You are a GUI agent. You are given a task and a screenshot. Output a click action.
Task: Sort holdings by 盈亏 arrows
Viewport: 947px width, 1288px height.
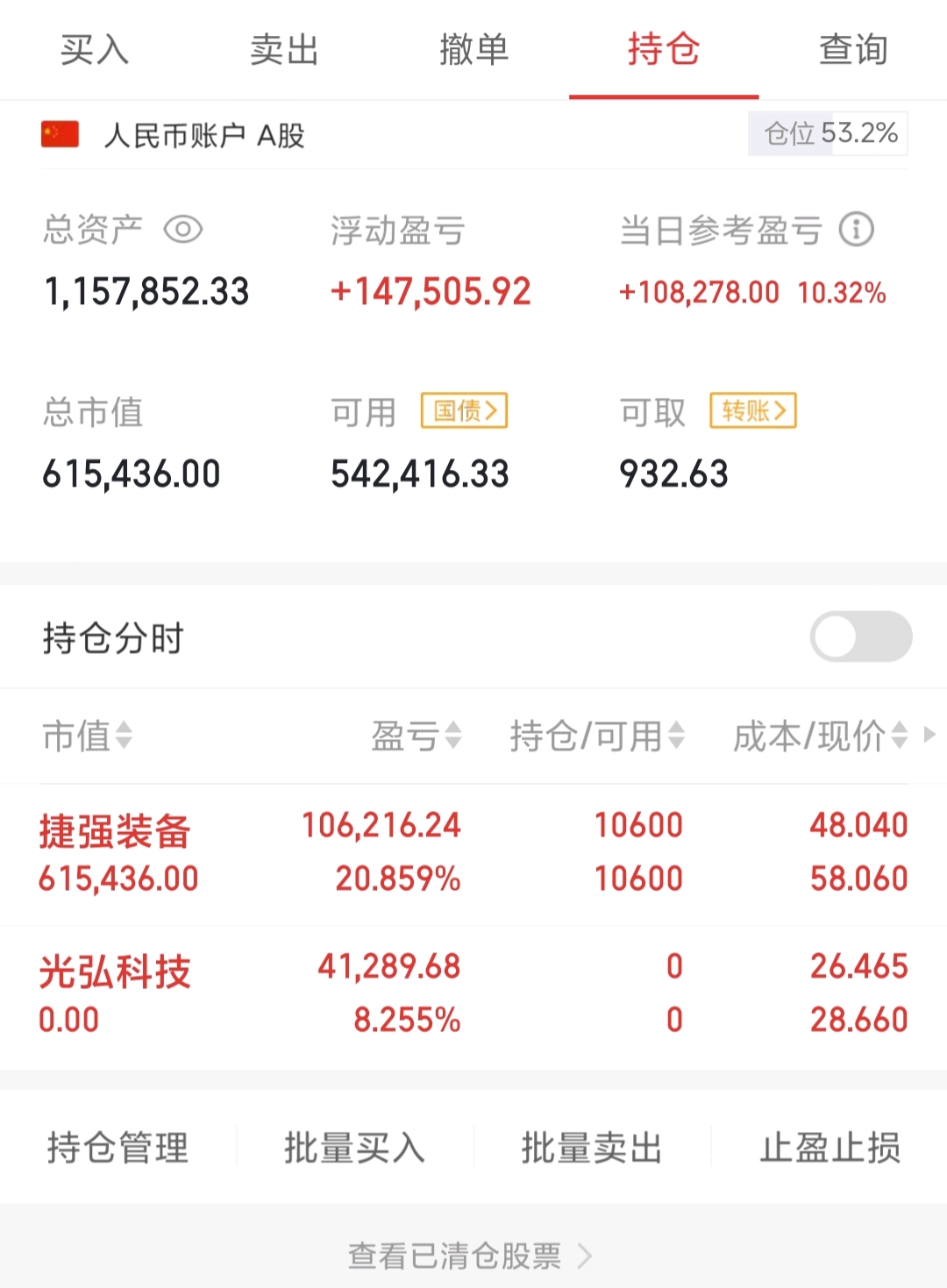click(x=452, y=735)
